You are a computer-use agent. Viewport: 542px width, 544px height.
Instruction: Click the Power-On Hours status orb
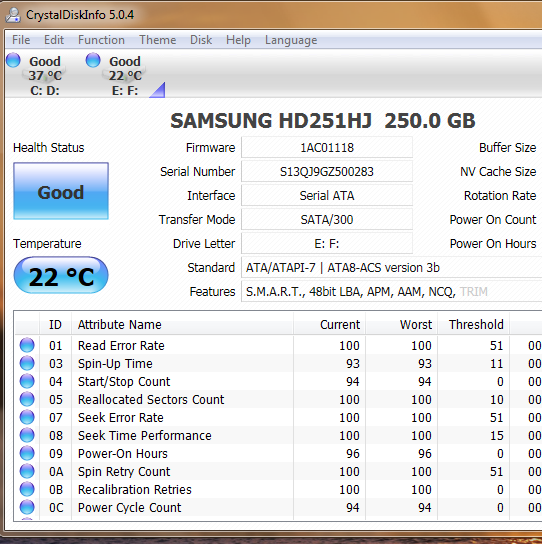[x=27, y=453]
